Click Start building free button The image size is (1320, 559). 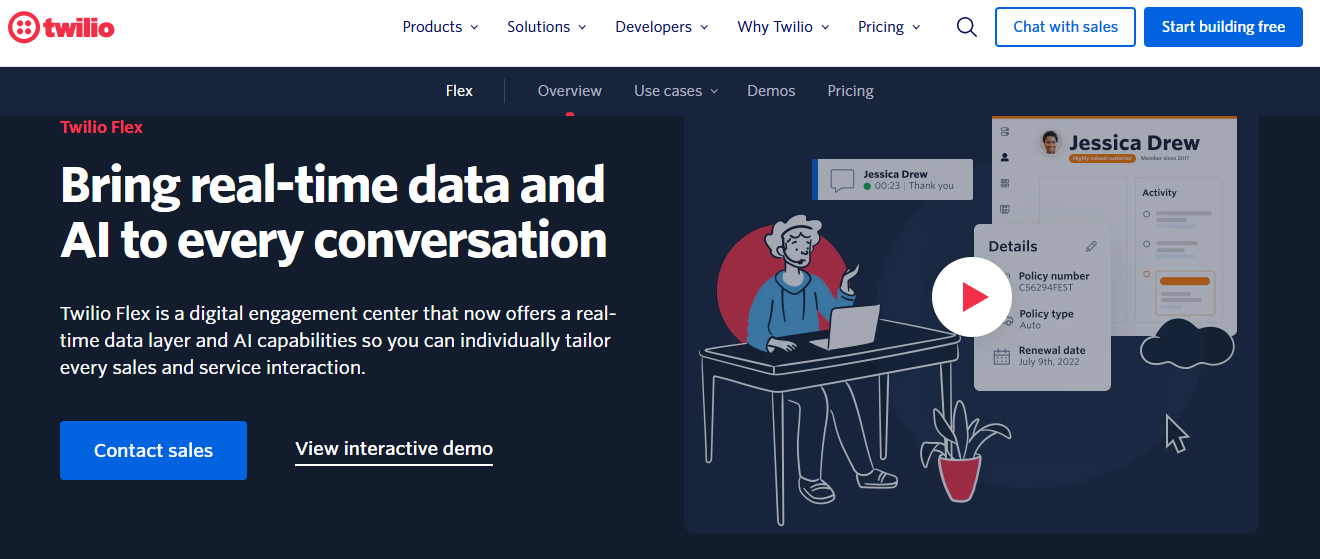(1223, 27)
